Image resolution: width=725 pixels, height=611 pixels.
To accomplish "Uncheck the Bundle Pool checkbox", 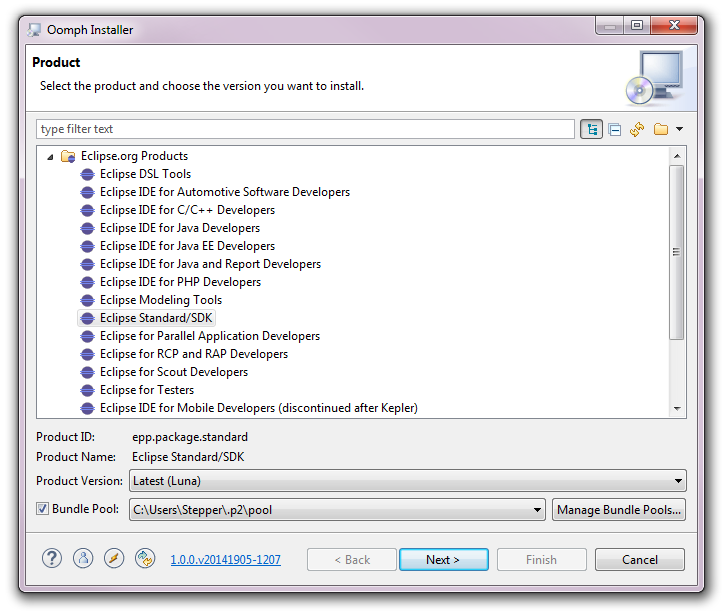I will [42, 509].
